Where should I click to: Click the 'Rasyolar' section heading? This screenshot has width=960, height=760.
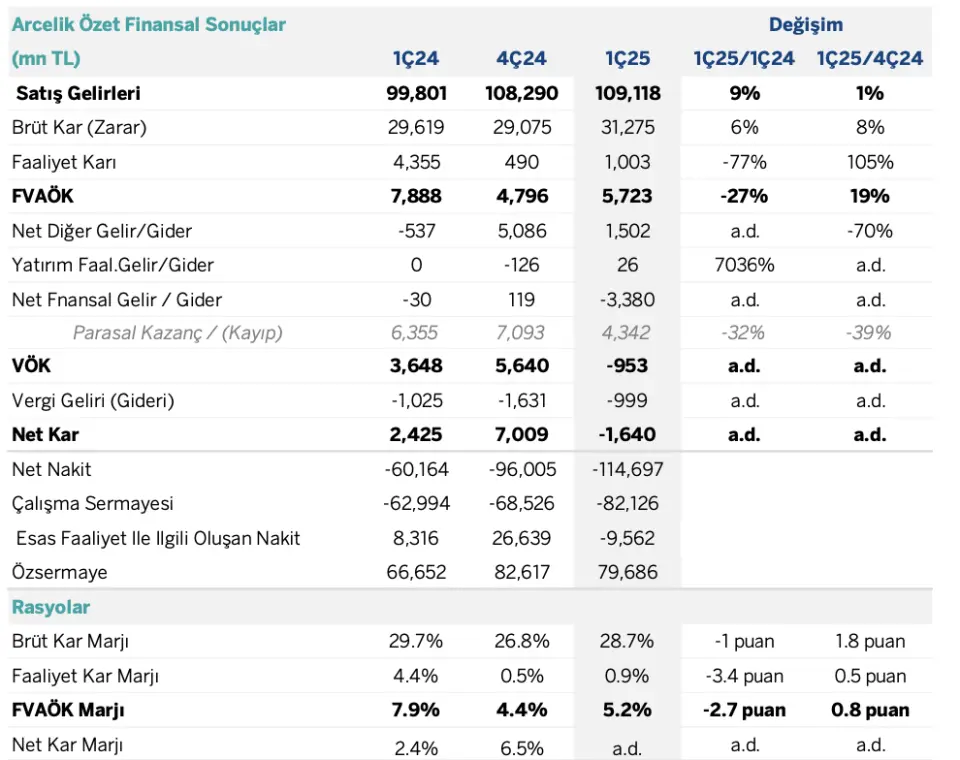[x=51, y=608]
